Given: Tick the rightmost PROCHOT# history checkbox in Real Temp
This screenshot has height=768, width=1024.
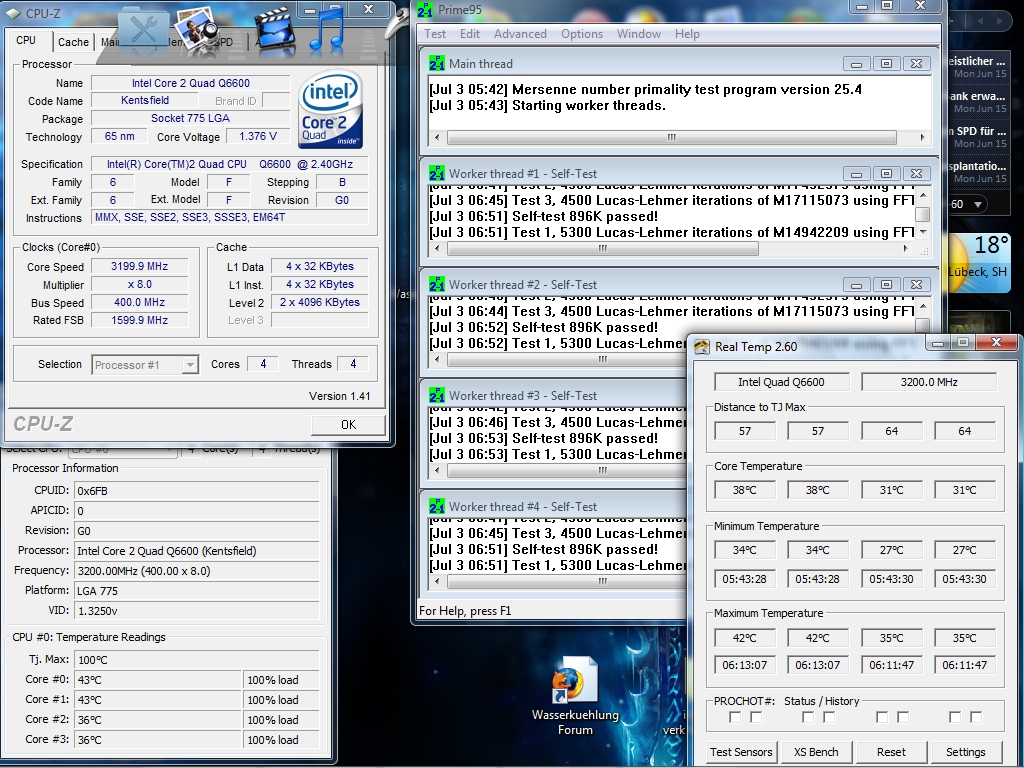Looking at the screenshot, I should point(976,717).
